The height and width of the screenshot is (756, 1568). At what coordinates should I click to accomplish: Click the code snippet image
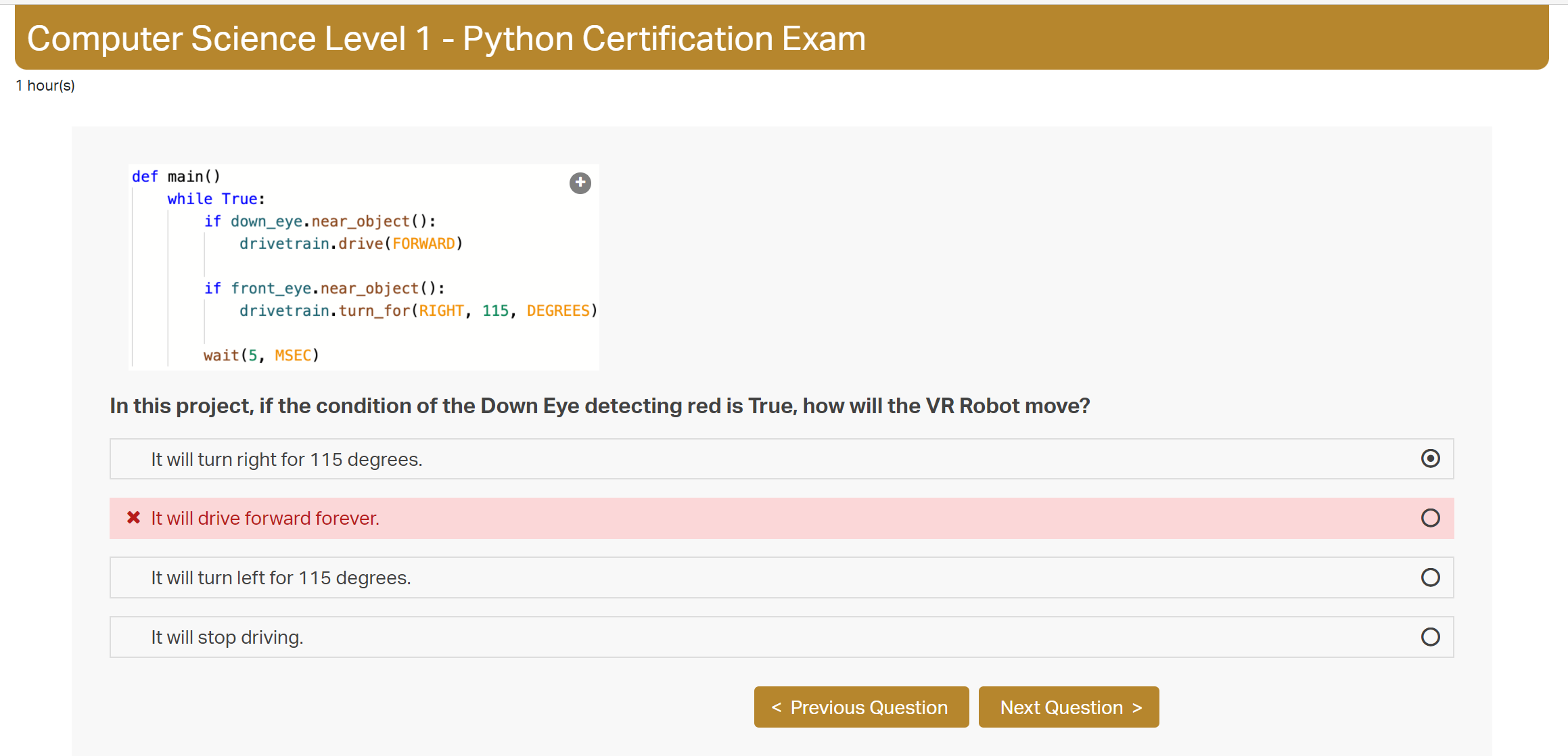363,267
